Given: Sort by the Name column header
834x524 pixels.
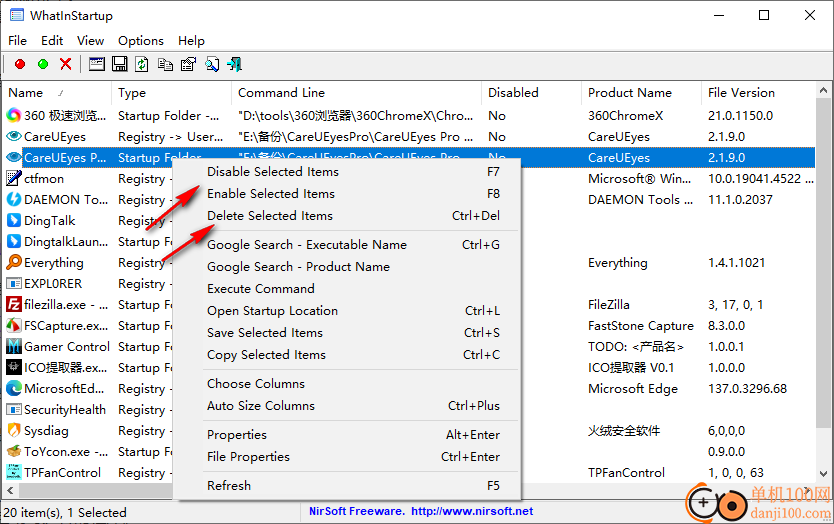Looking at the screenshot, I should point(57,93).
